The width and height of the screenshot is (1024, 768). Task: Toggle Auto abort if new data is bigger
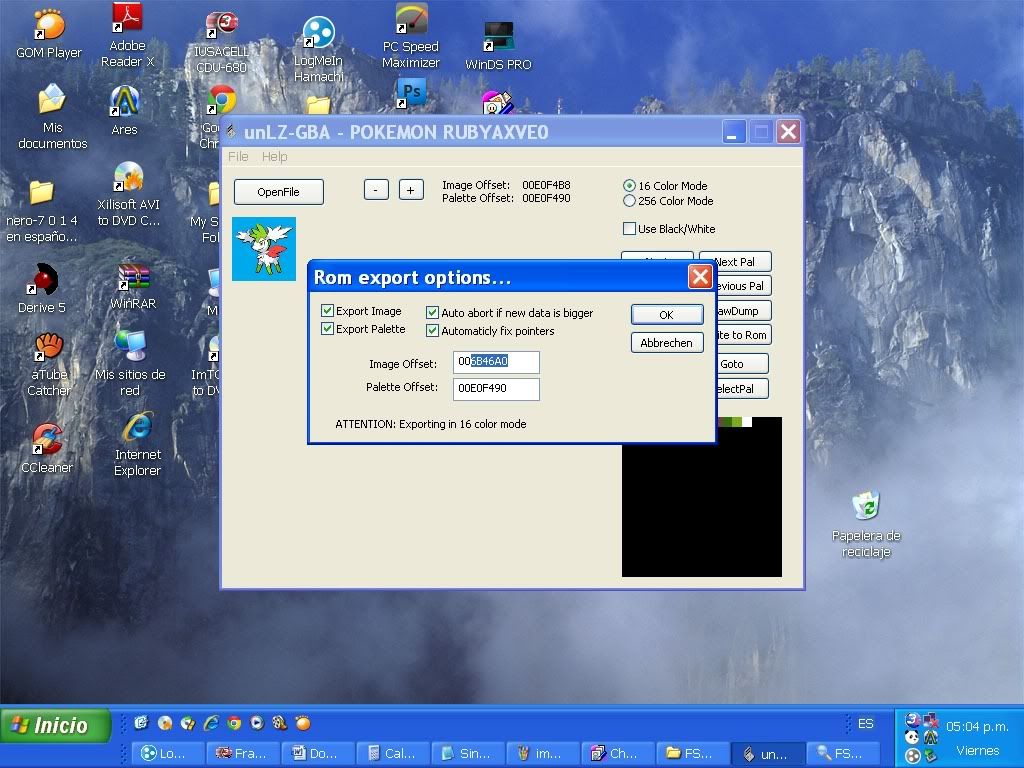click(432, 312)
